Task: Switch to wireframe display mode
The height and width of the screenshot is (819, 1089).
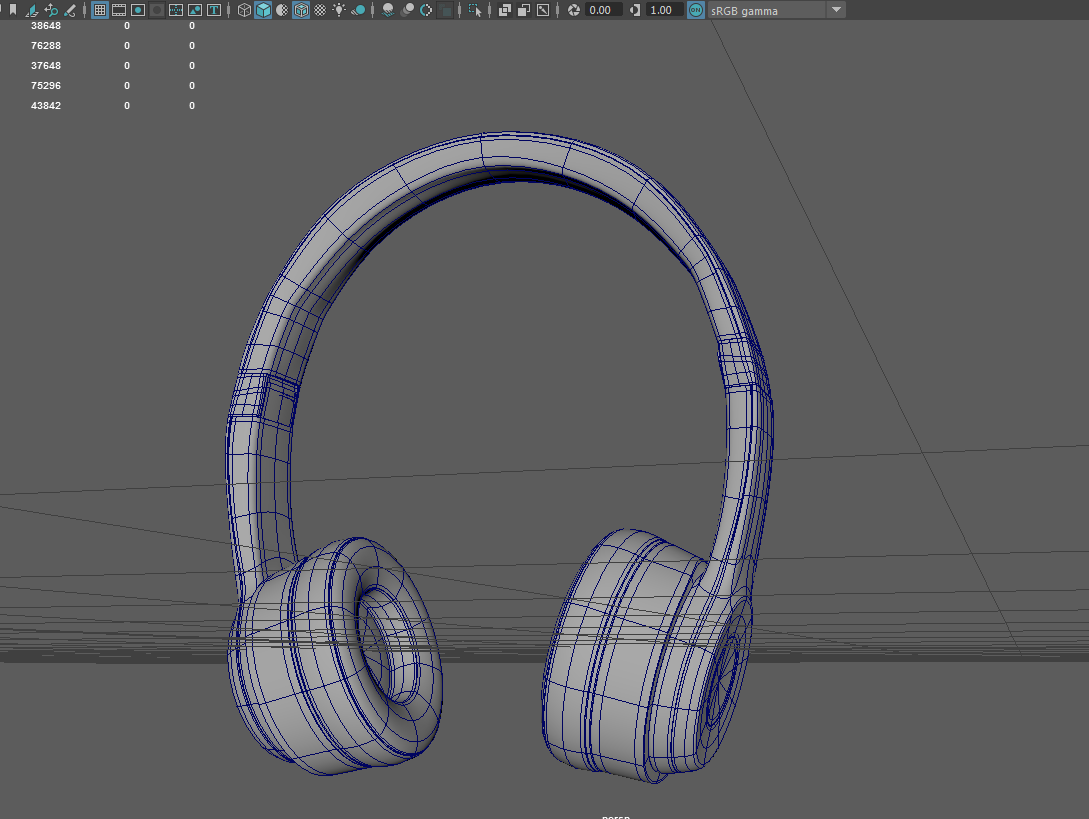Action: [x=244, y=10]
